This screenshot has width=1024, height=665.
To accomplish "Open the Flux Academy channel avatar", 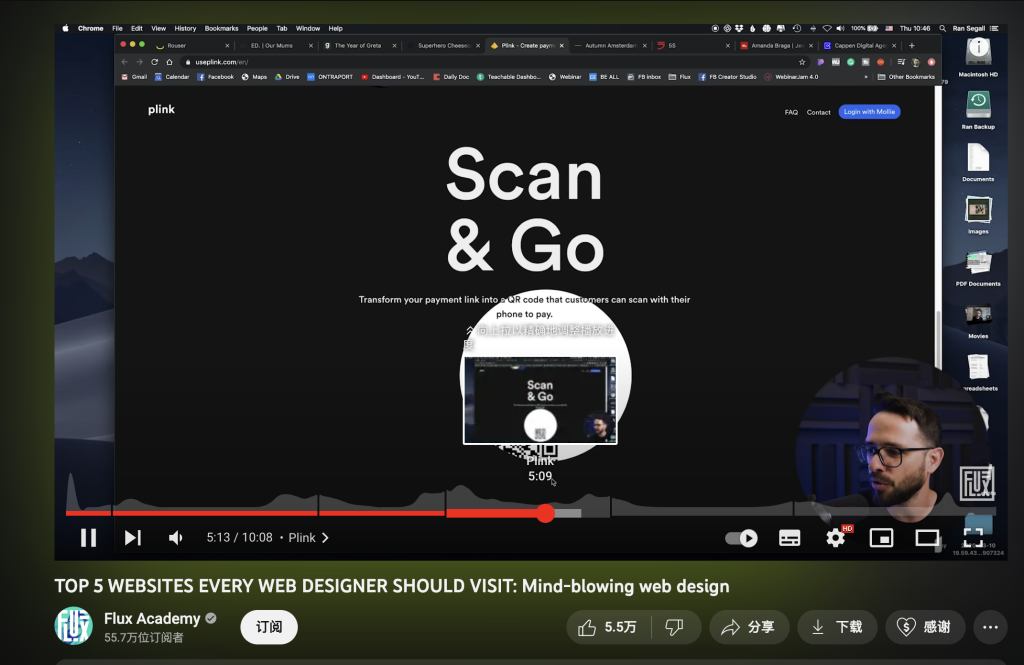I will click(73, 626).
